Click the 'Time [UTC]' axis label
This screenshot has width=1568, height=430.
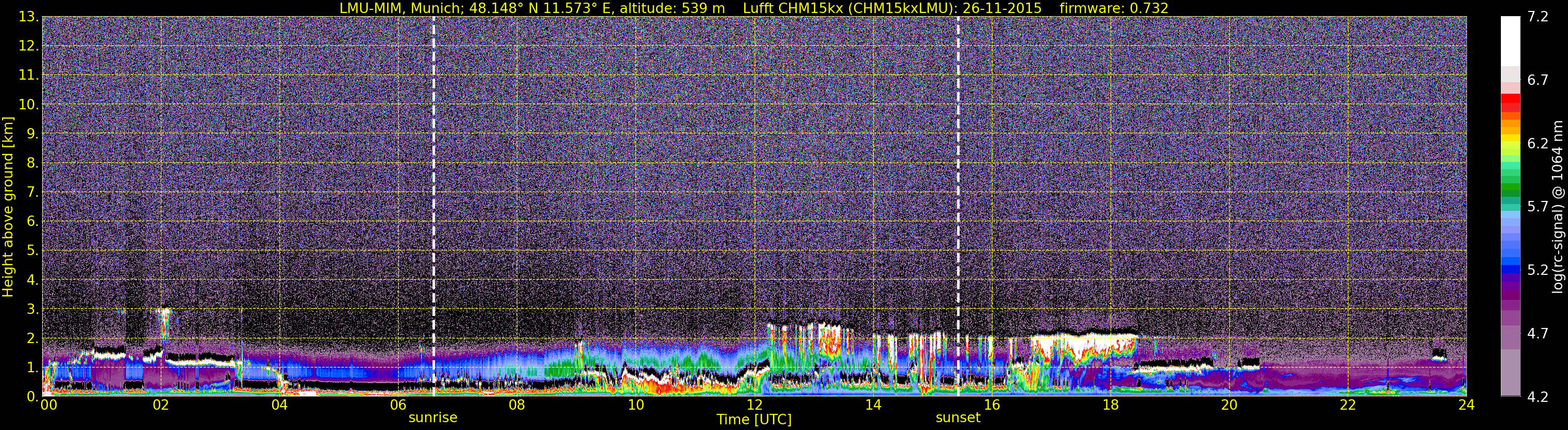click(754, 420)
